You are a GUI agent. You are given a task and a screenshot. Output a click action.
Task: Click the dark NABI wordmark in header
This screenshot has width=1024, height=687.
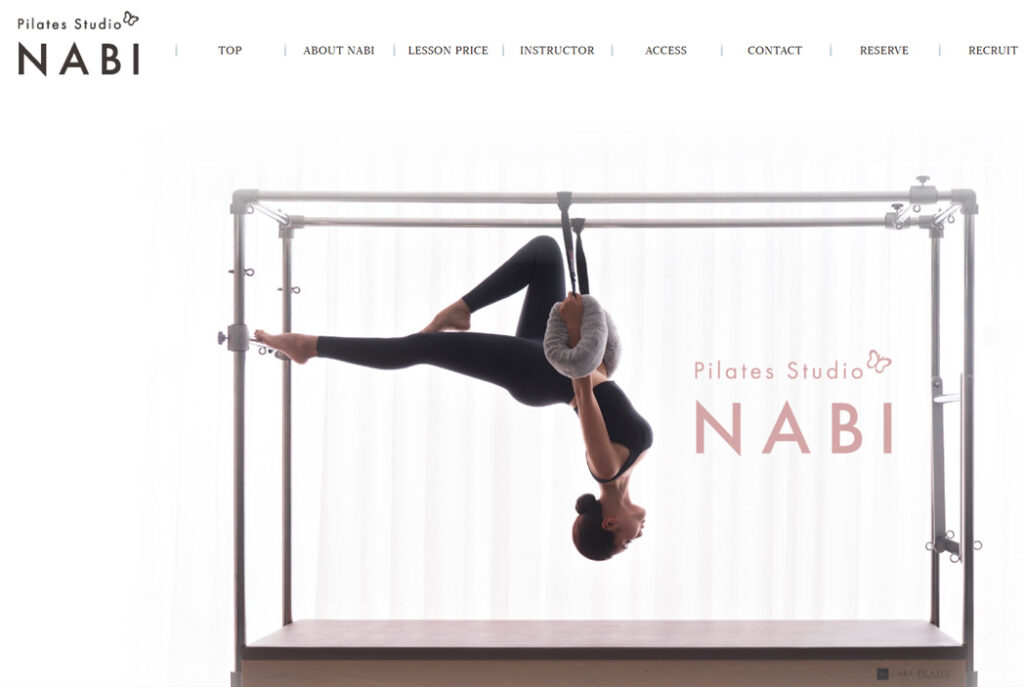(79, 59)
